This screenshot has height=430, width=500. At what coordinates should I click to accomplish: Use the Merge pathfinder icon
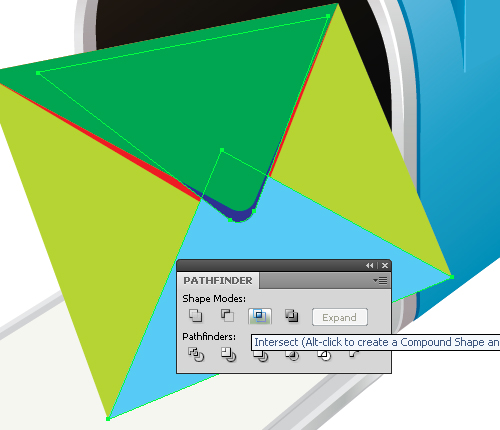[x=261, y=356]
